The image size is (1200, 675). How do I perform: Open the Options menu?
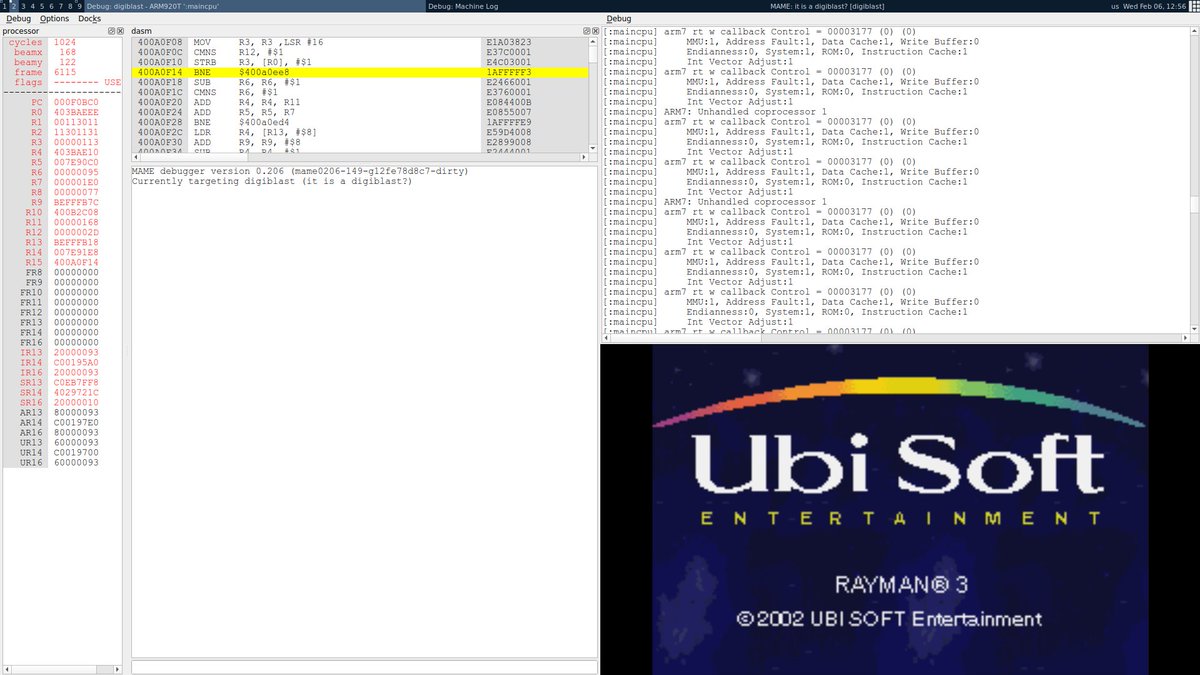click(x=55, y=19)
